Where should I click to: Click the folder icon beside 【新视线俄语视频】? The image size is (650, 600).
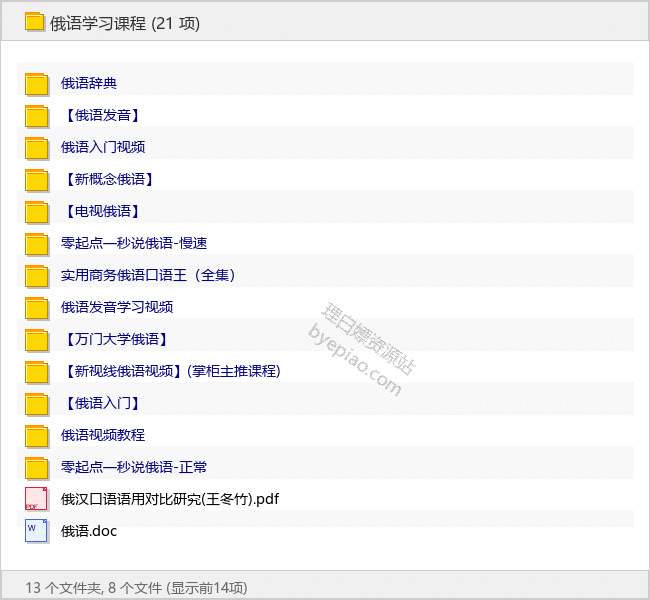click(x=36, y=372)
